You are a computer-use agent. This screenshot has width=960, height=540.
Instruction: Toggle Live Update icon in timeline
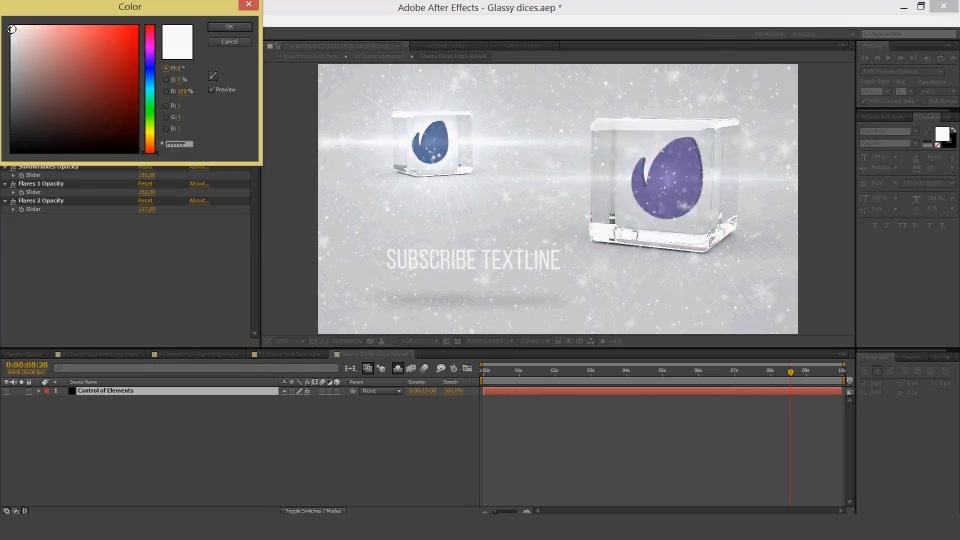(x=367, y=368)
